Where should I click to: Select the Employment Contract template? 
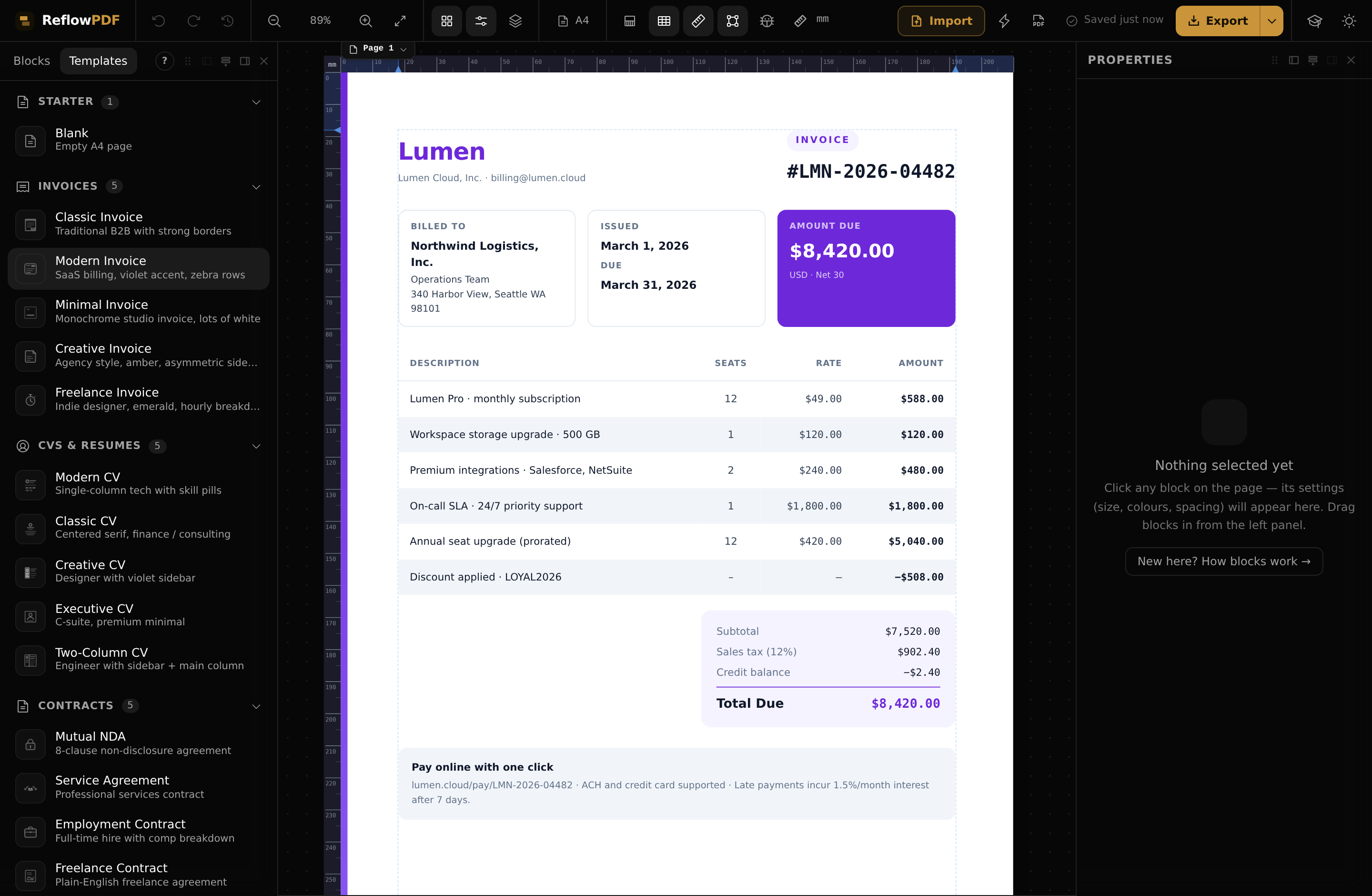pos(138,832)
